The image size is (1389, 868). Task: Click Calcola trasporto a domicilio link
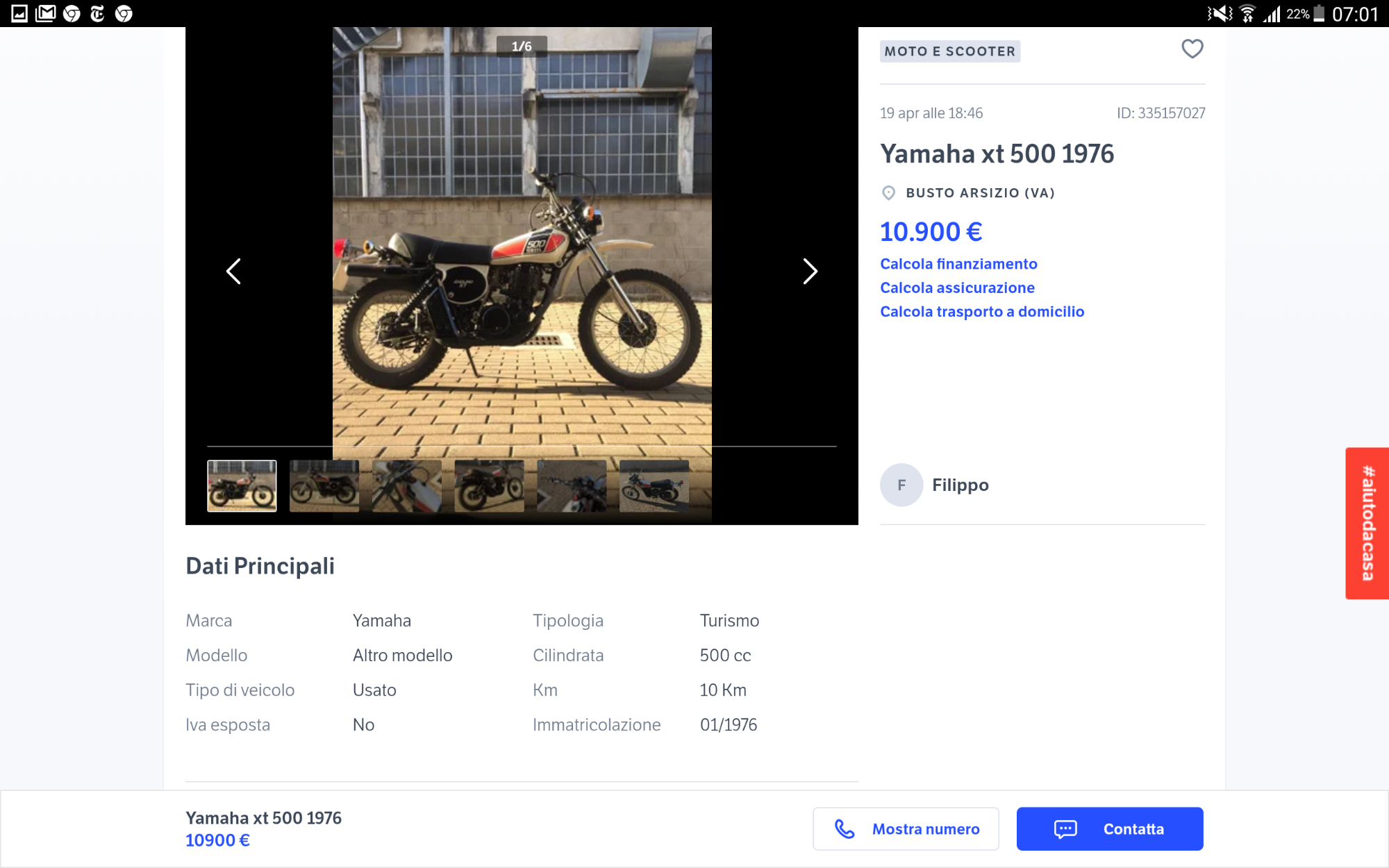982,312
